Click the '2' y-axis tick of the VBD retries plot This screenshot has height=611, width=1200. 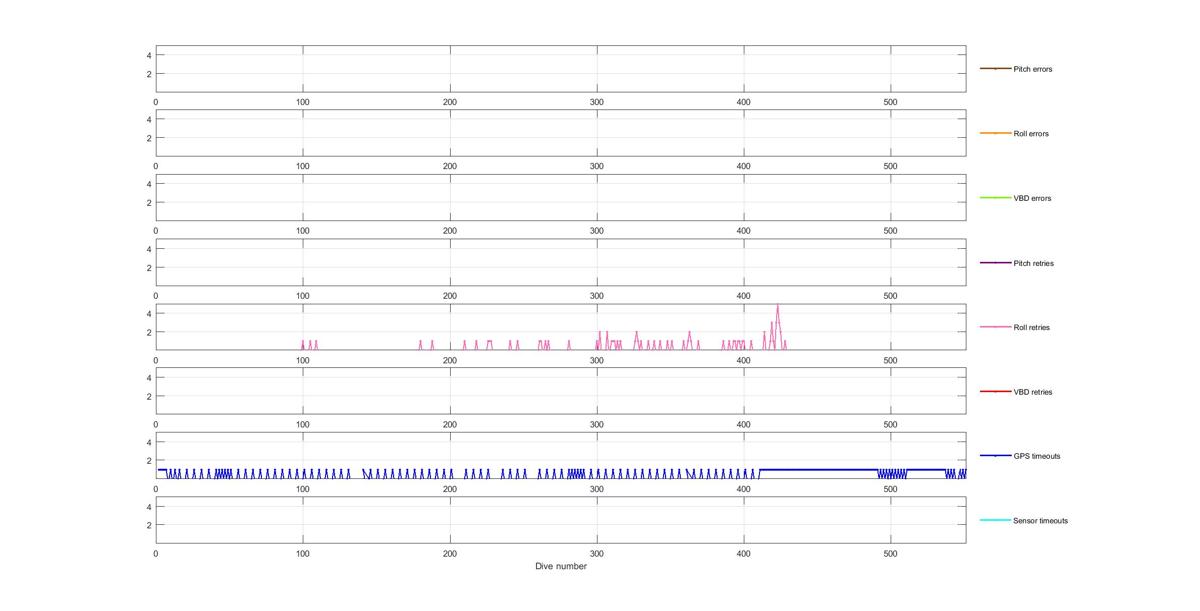149,397
